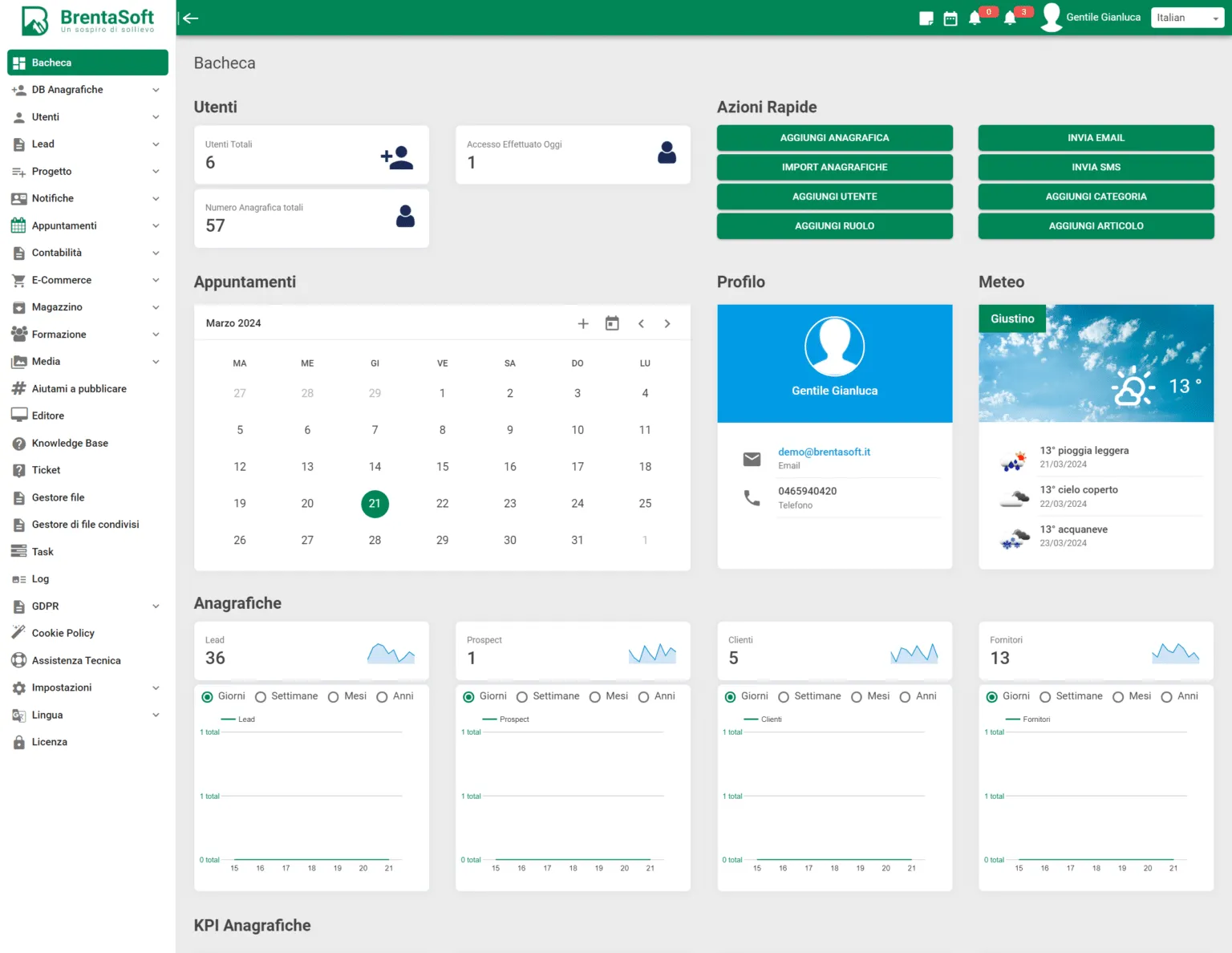Go to next month in calendar
This screenshot has width=1232, height=953.
point(667,323)
